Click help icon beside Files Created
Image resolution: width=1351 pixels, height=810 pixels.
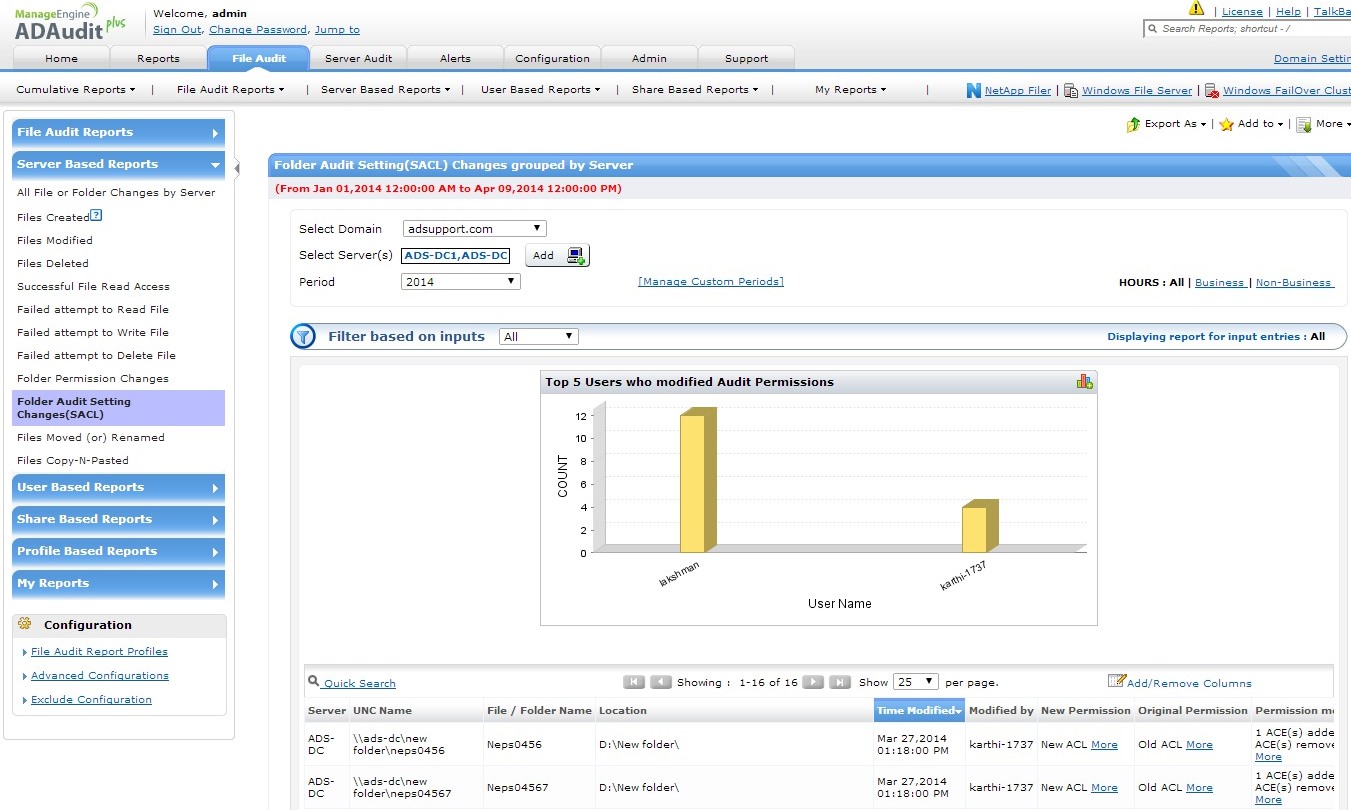click(96, 216)
